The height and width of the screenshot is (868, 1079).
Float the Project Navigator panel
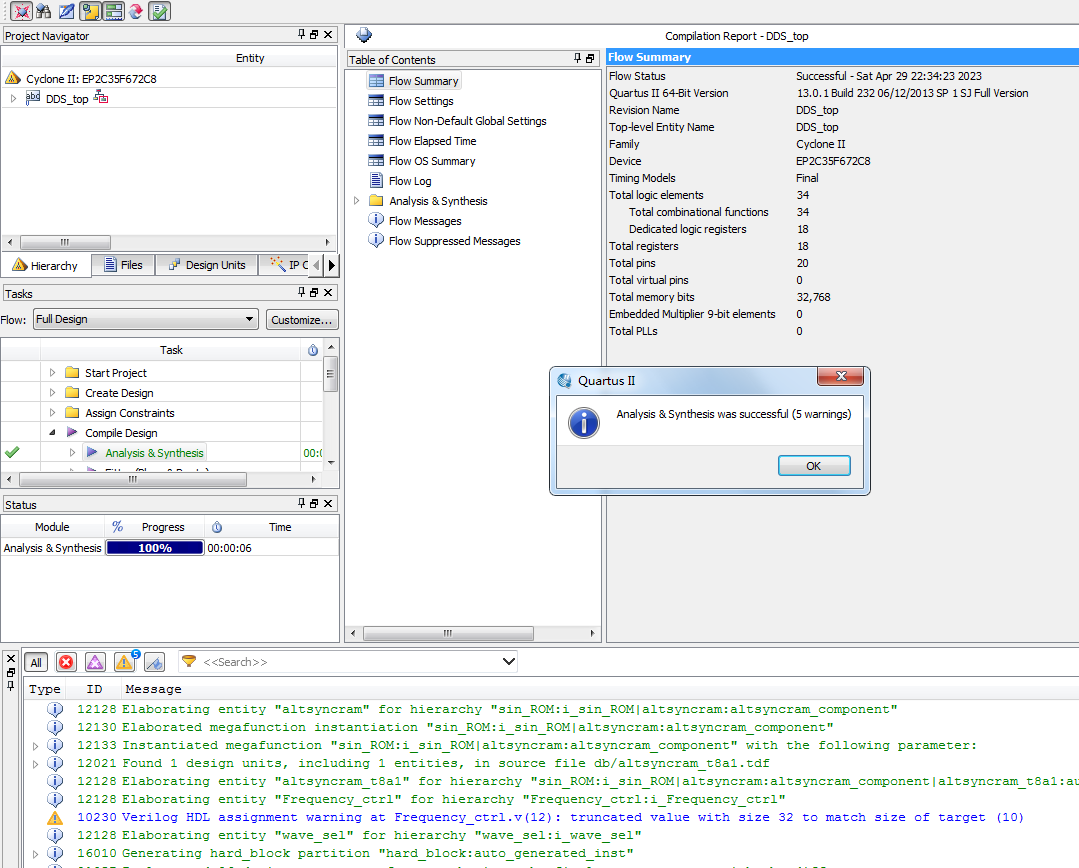point(314,34)
